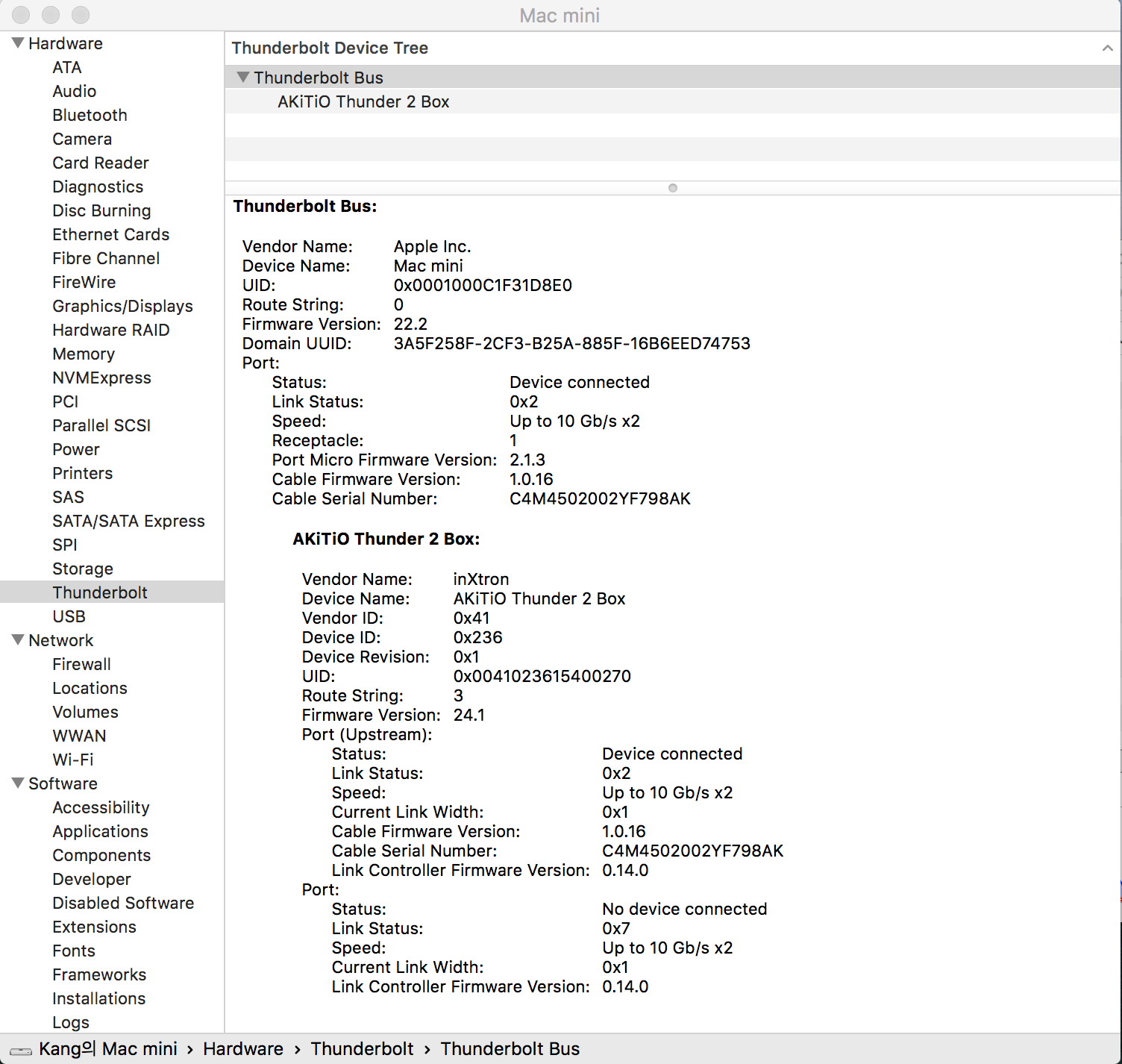Open Ethernet Cards in the sidebar
The width and height of the screenshot is (1122, 1064).
click(111, 234)
